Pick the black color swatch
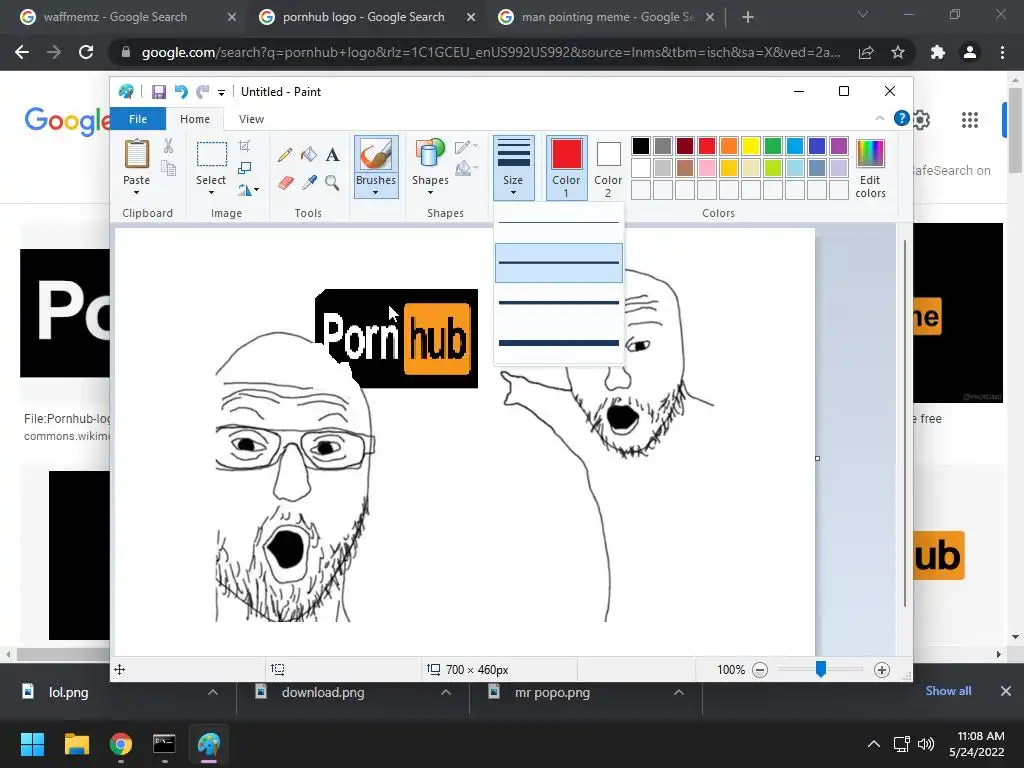This screenshot has height=768, width=1024. tap(641, 146)
